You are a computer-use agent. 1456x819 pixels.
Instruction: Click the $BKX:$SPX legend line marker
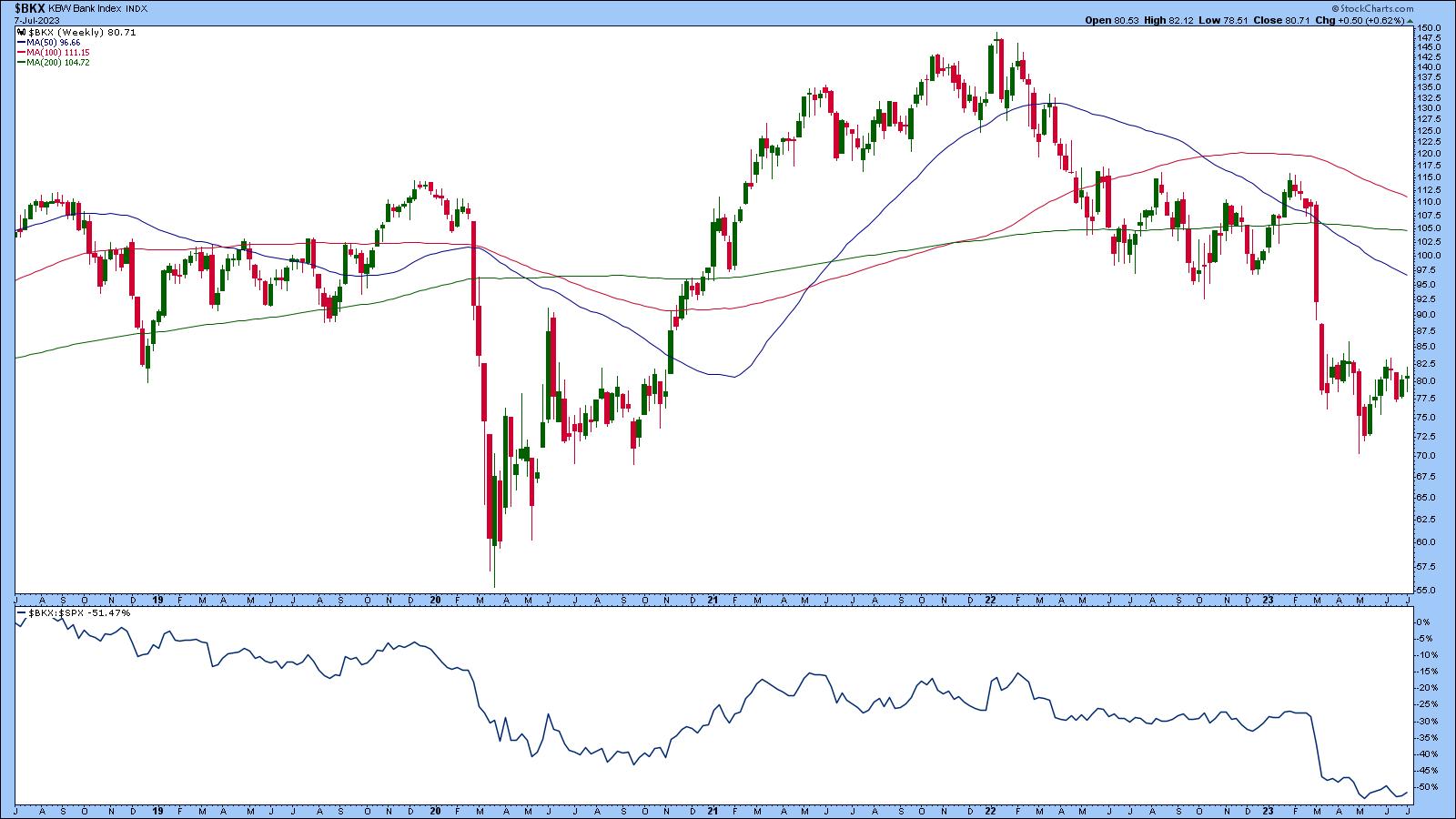click(x=21, y=613)
